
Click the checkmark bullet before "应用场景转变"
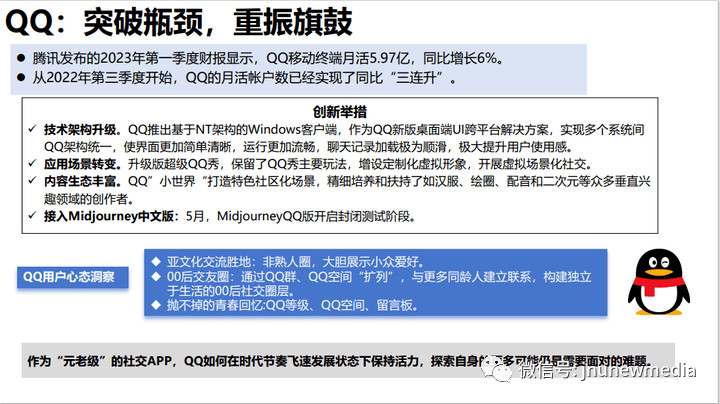[x=32, y=163]
